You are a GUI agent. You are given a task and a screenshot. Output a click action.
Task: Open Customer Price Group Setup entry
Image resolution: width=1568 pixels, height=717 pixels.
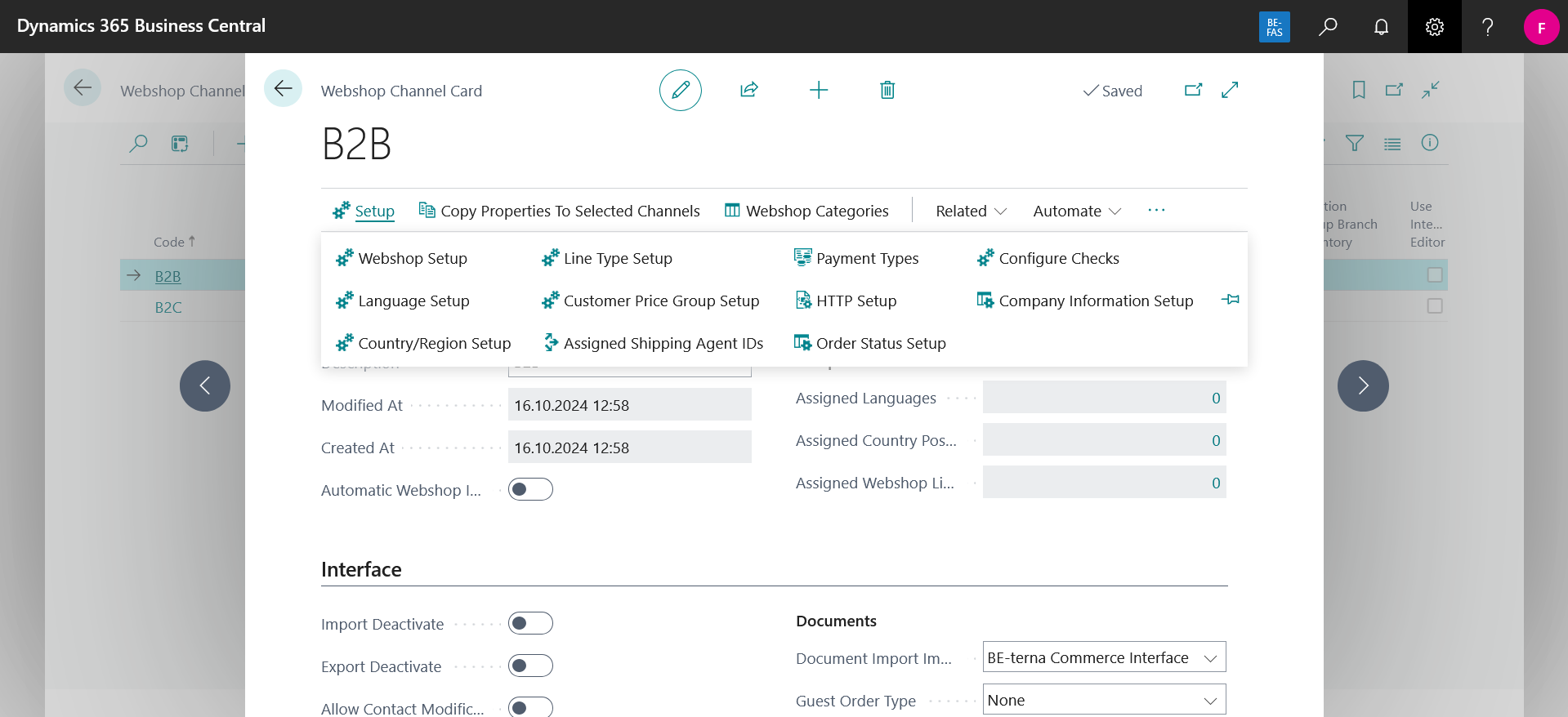coord(650,301)
